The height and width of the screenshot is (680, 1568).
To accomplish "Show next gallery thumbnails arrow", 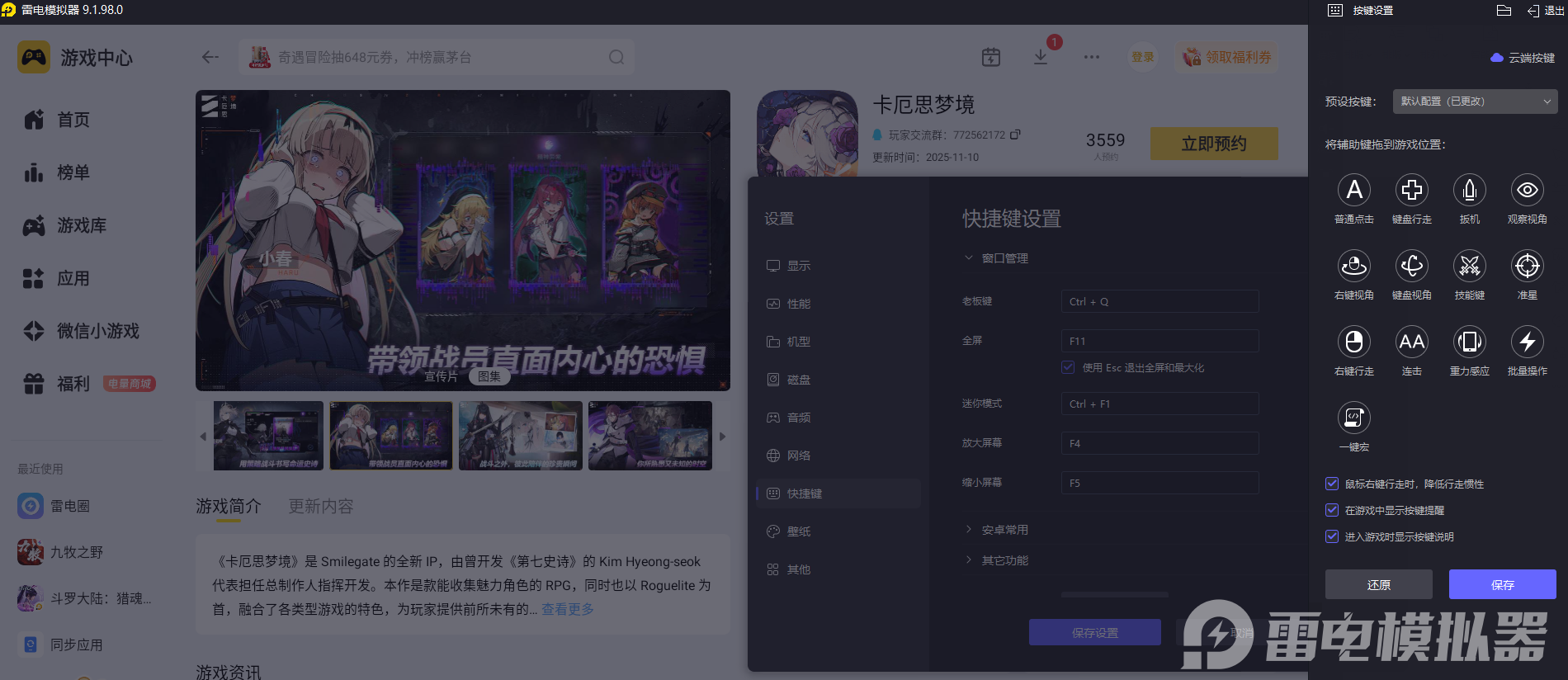I will pyautogui.click(x=722, y=436).
